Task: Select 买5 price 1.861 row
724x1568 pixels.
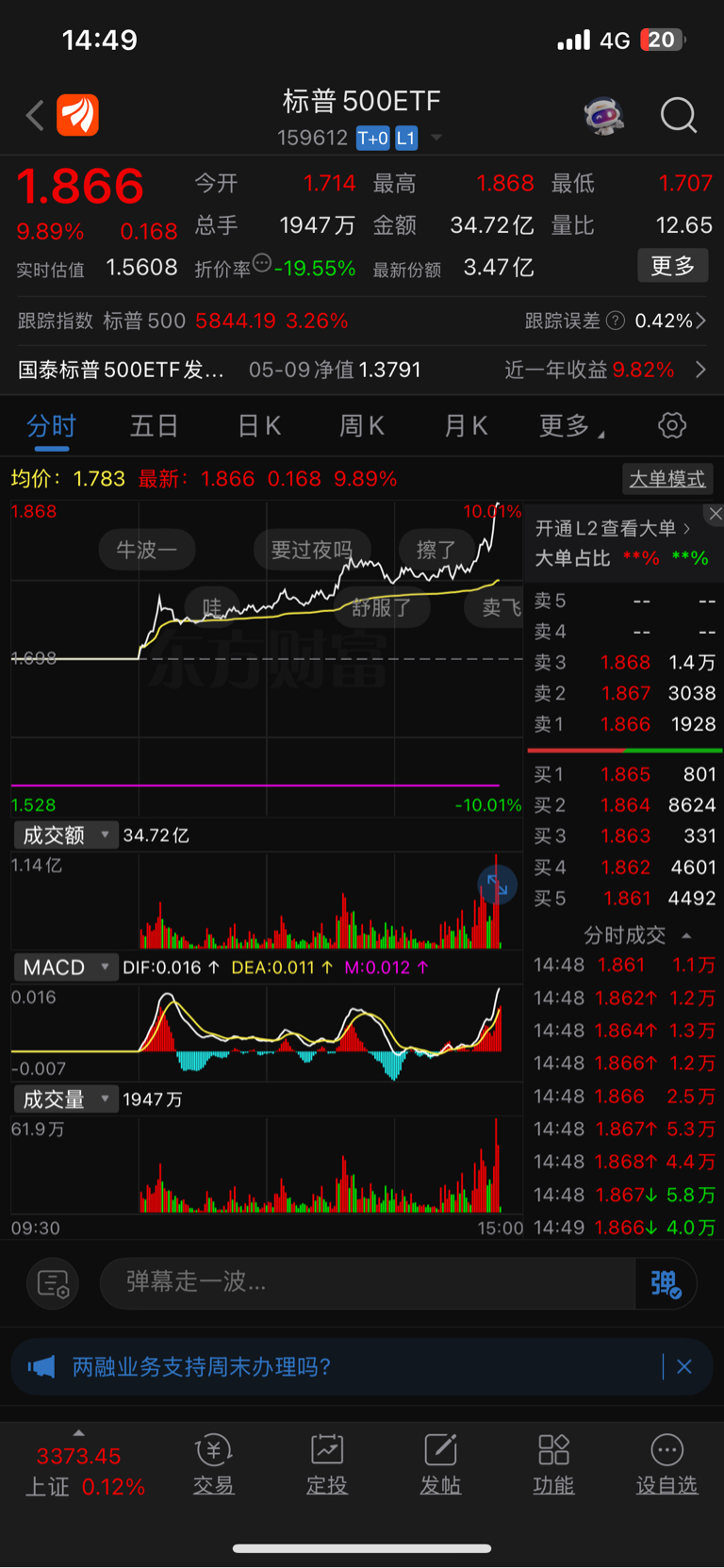Action: tap(624, 899)
